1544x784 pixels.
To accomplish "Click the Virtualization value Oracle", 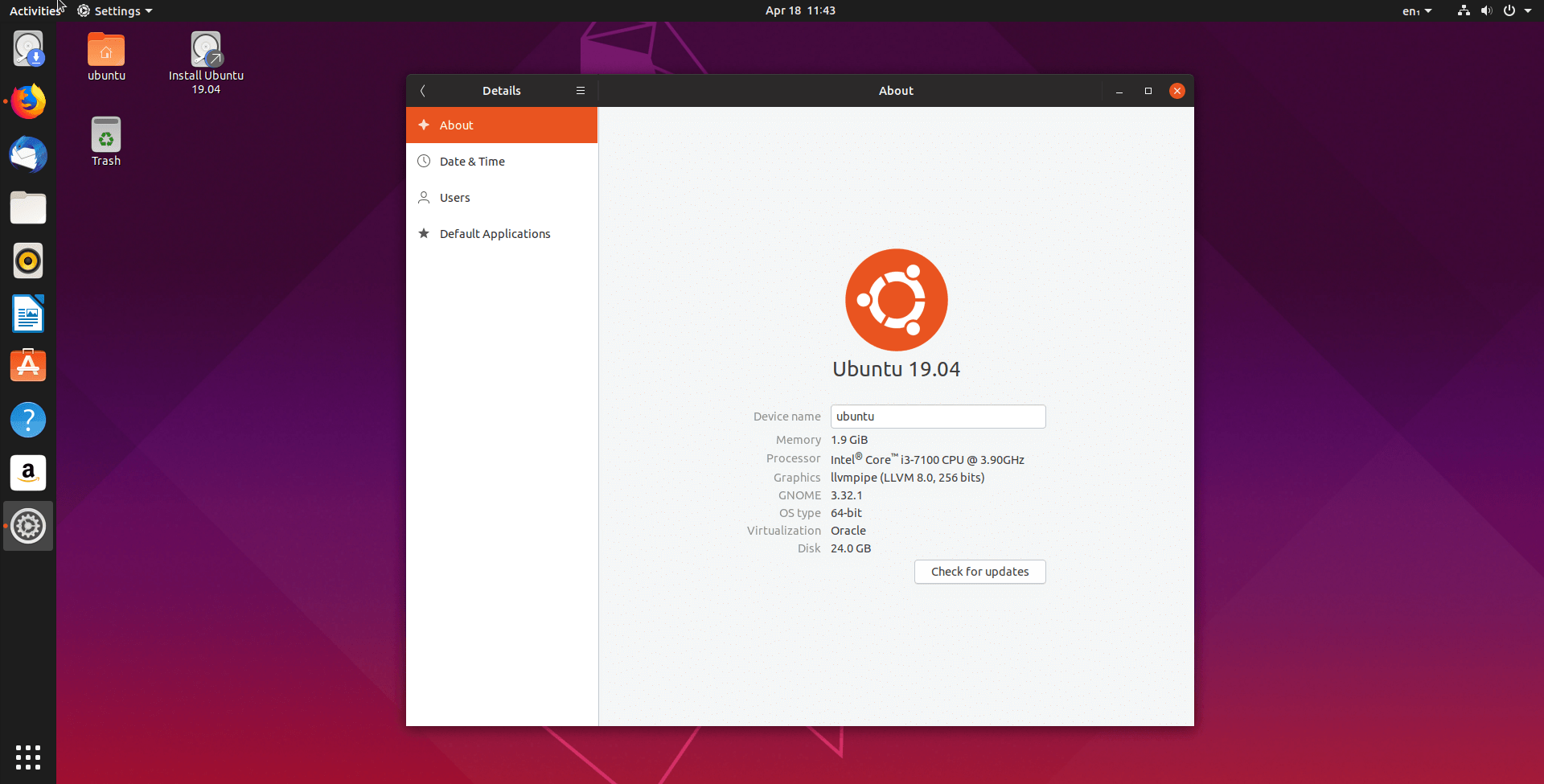I will pos(848,531).
